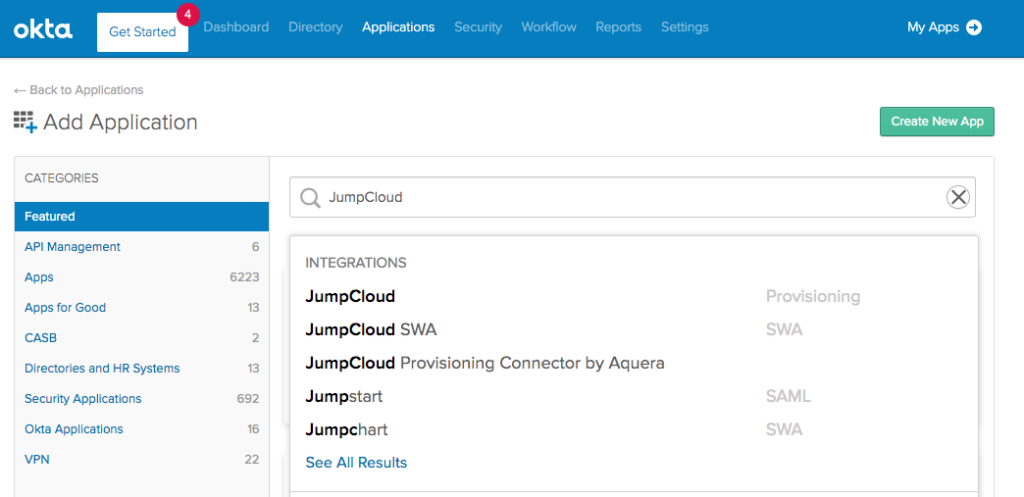Screen dimensions: 1024x497
Task: Click See All Results link
Action: pos(356,462)
